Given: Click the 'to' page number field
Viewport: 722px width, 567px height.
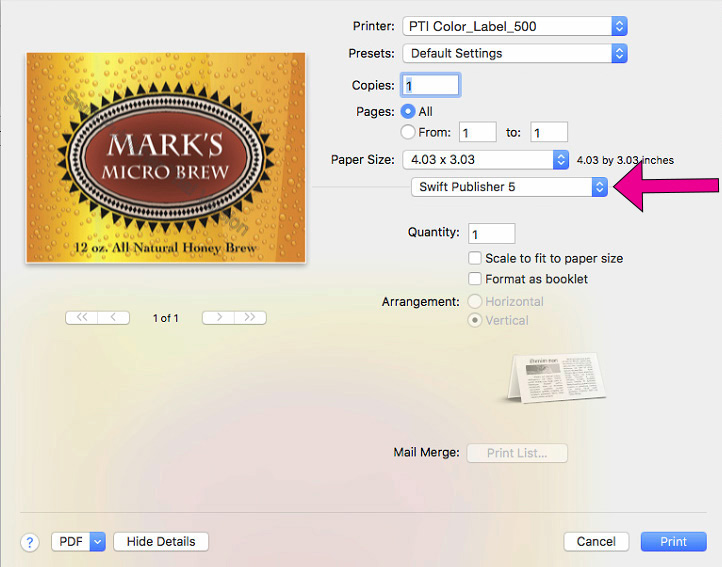Looking at the screenshot, I should pos(549,133).
